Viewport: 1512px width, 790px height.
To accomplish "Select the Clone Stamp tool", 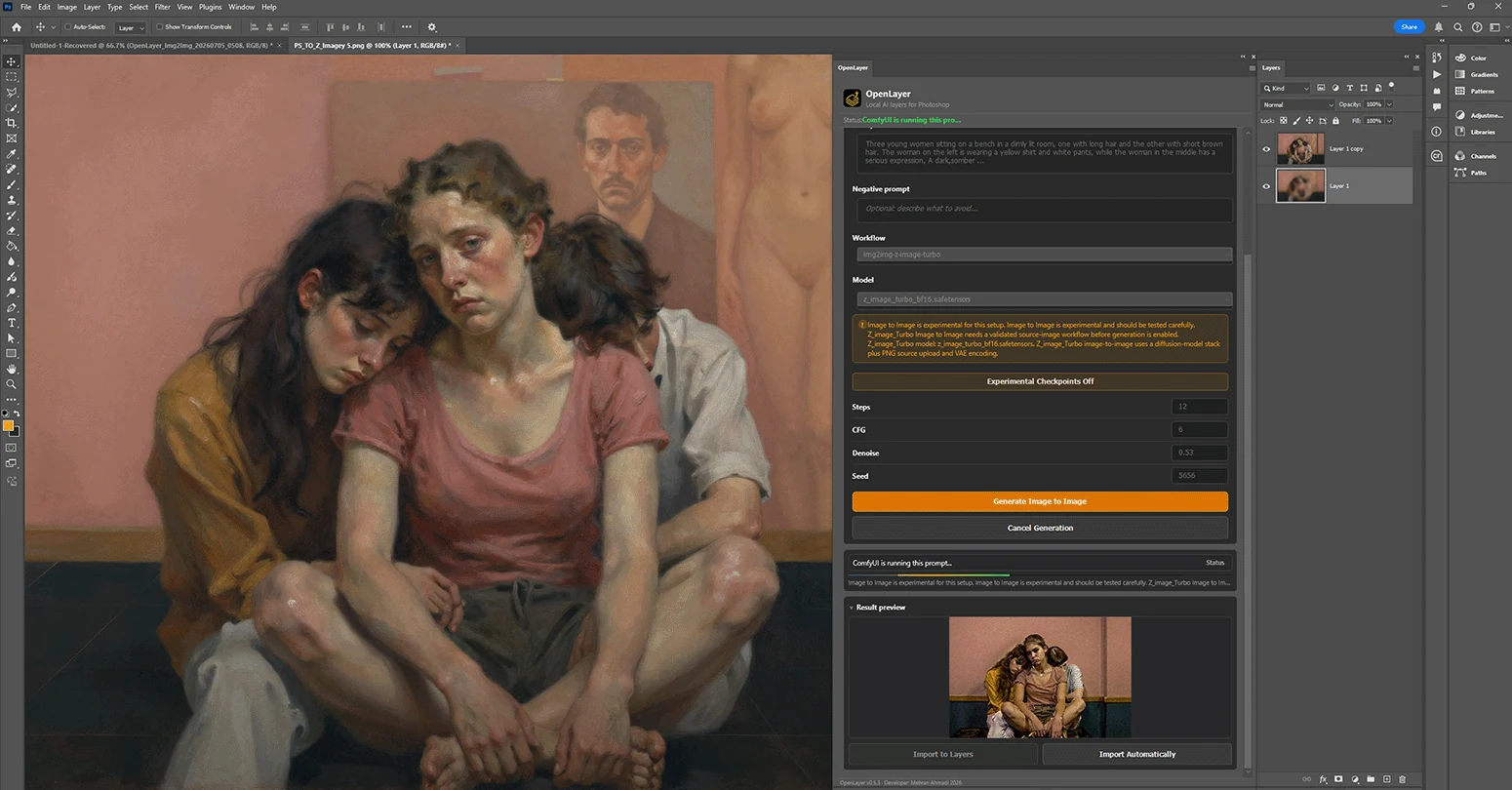I will point(12,200).
